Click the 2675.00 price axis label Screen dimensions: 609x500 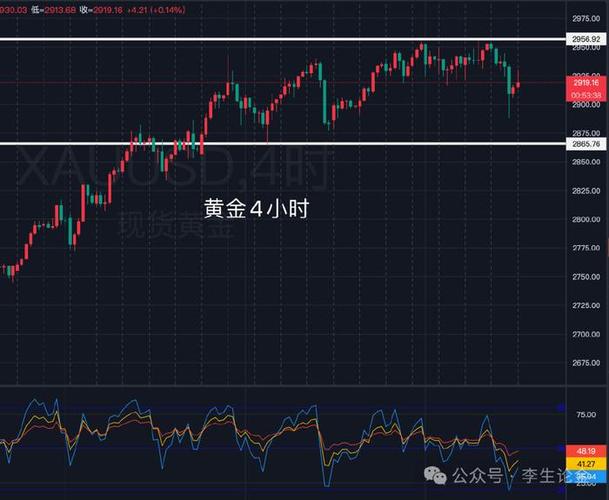[x=586, y=363]
